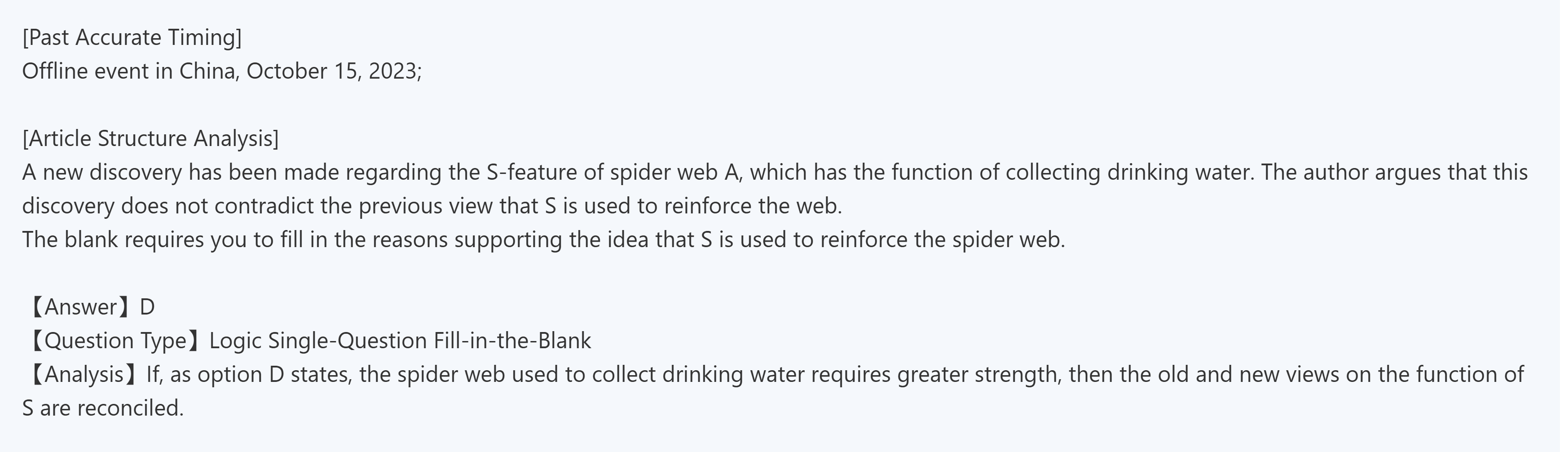Select the "[Article Structure Analysis]" heading
This screenshot has height=452, width=1568.
pos(150,139)
